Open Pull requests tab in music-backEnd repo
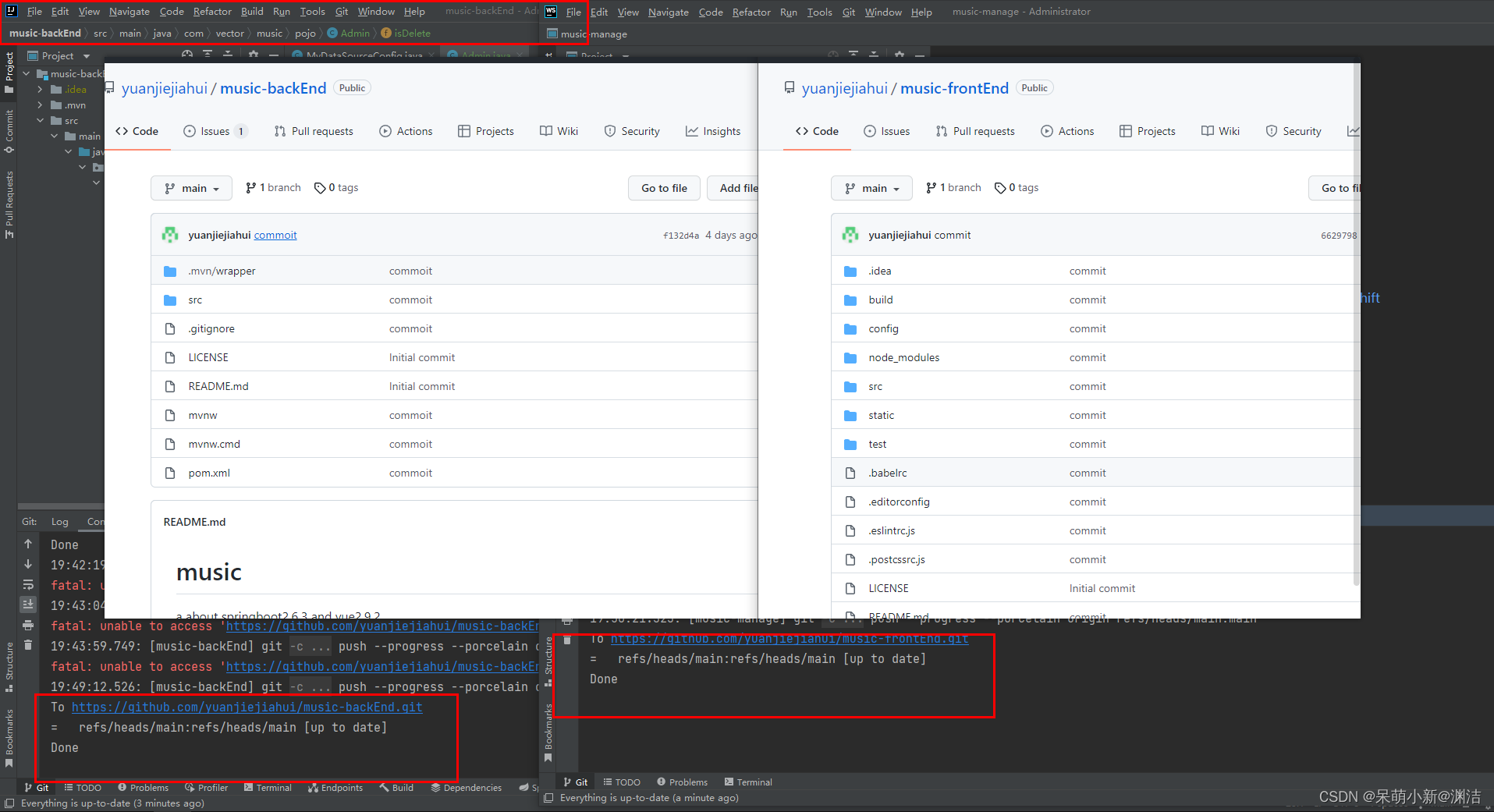The image size is (1494, 812). pyautogui.click(x=314, y=131)
